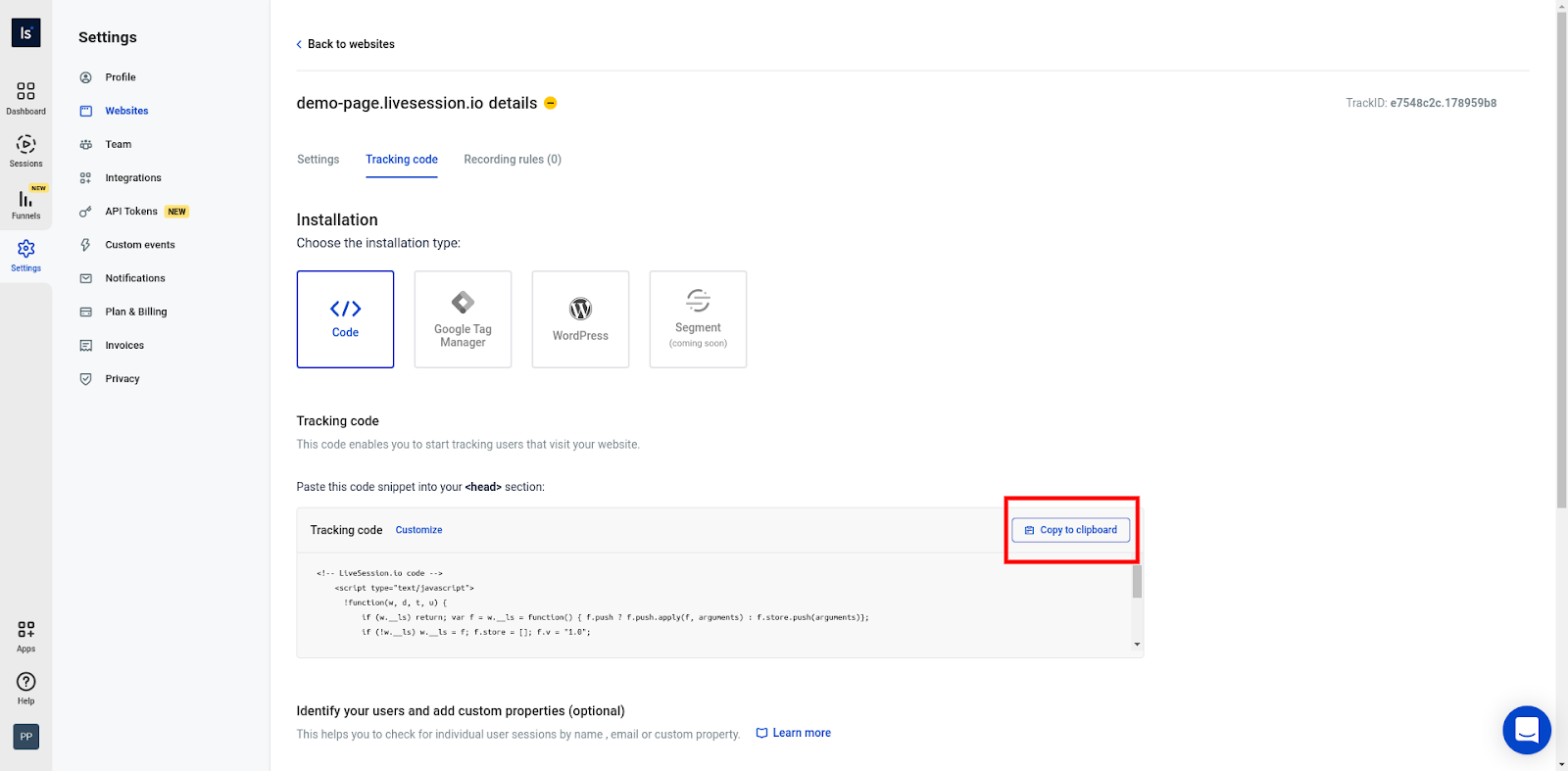
Task: Open the Learn more link
Action: pyautogui.click(x=801, y=733)
